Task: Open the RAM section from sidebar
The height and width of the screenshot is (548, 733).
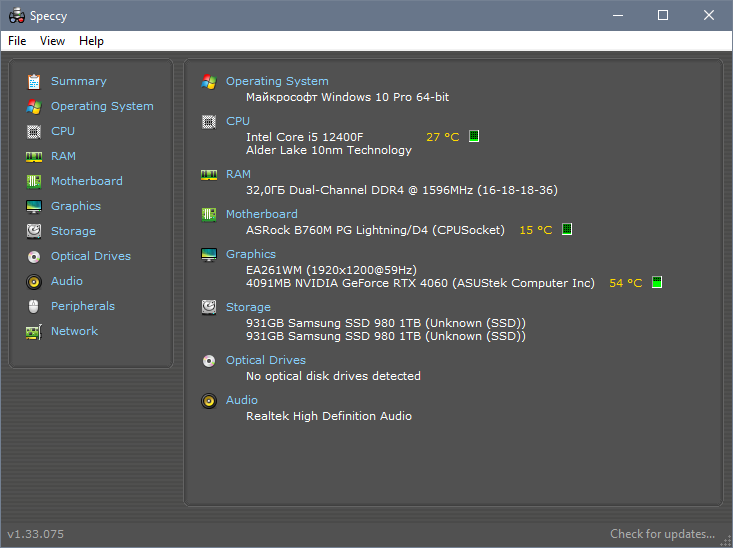Action: click(63, 156)
